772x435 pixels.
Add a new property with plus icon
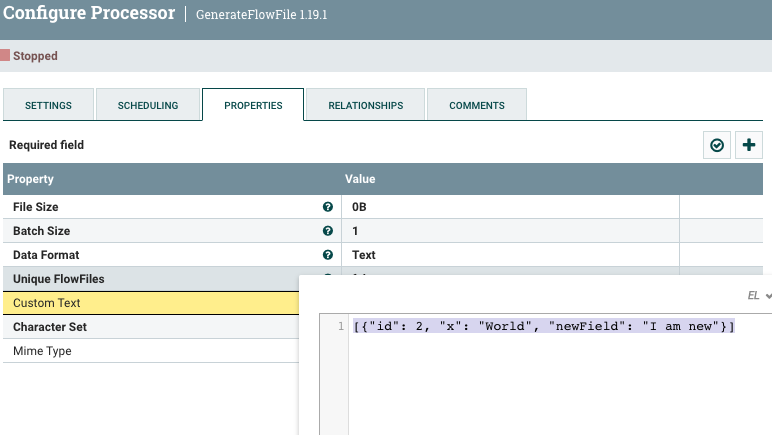coord(749,145)
